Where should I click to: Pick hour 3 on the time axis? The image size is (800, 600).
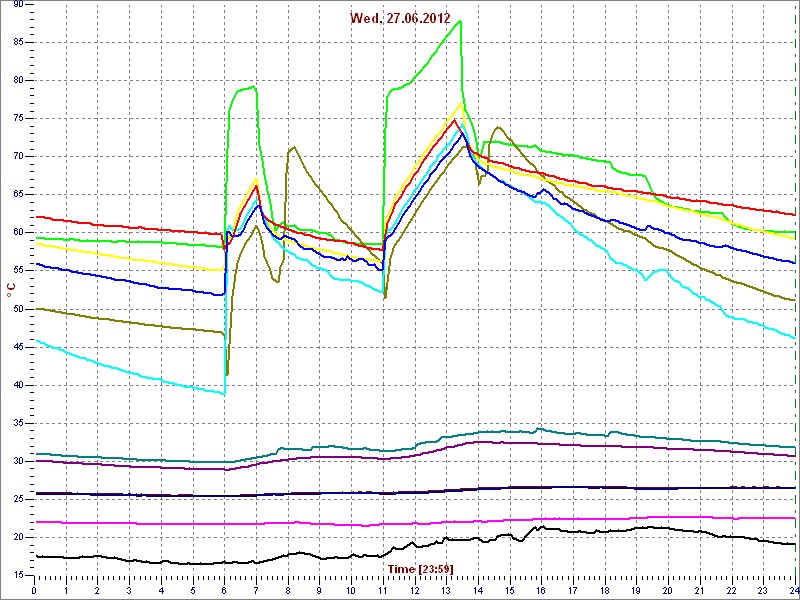click(x=130, y=589)
